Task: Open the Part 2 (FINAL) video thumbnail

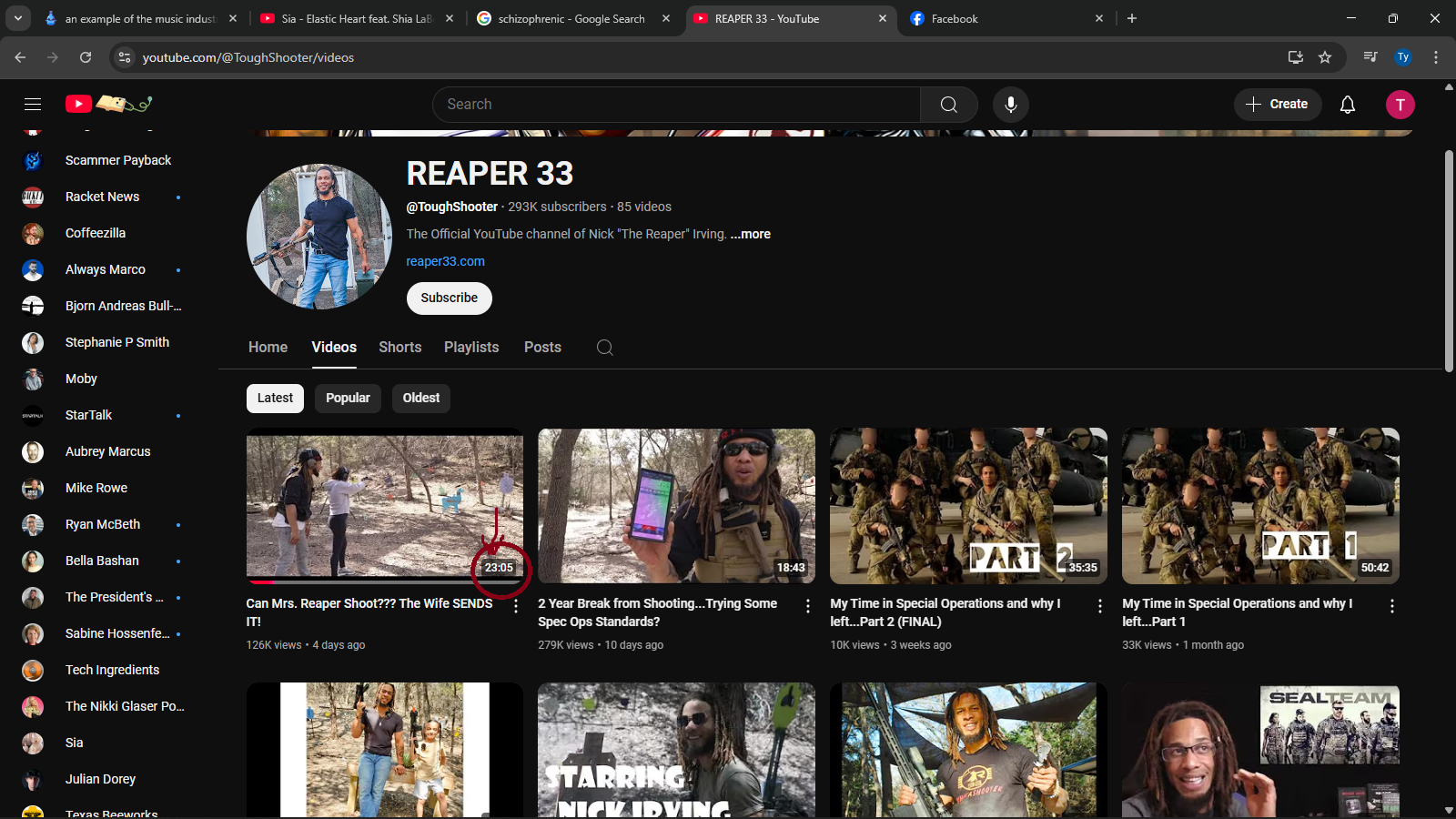Action: point(968,506)
